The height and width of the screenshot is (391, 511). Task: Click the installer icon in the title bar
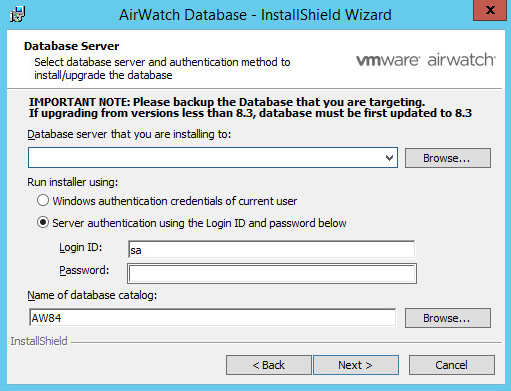point(17,15)
